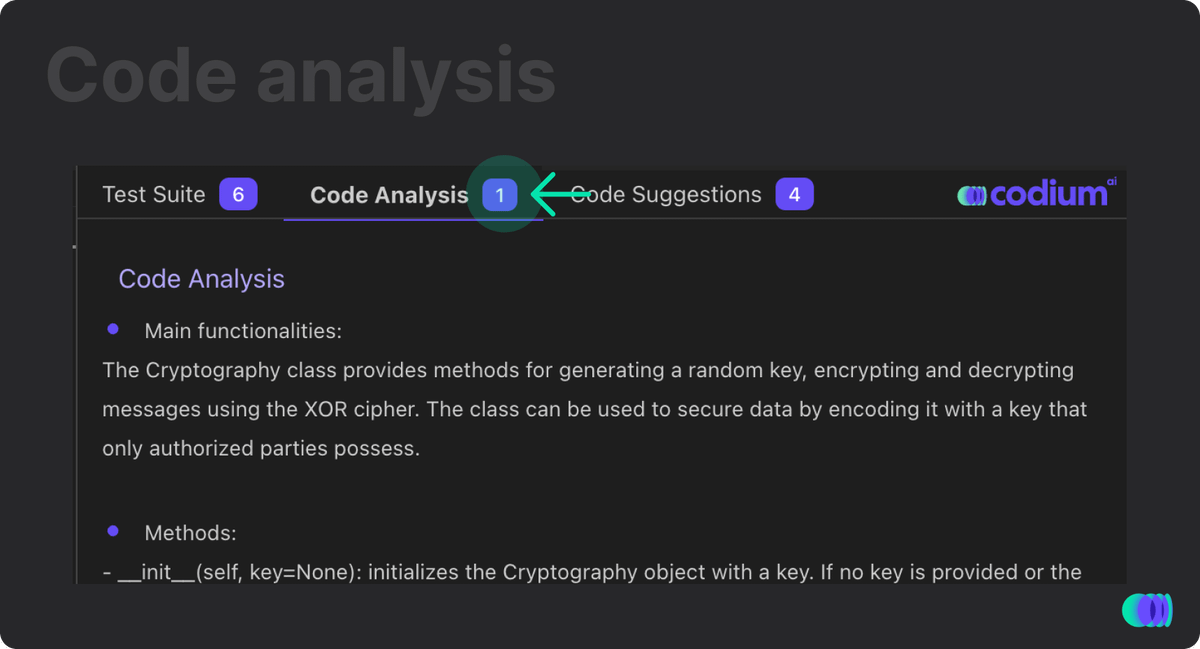The width and height of the screenshot is (1200, 649).
Task: Toggle the green highlight circle around badge 1
Action: pos(505,194)
